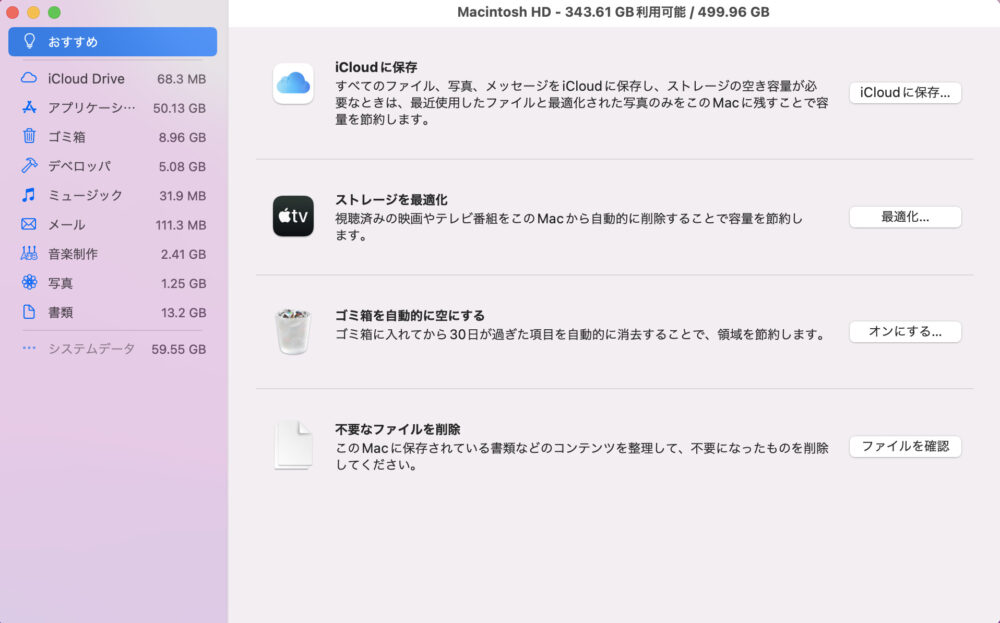Image resolution: width=1000 pixels, height=623 pixels.
Task: Click the 8.96 GB size value
Action: click(182, 138)
